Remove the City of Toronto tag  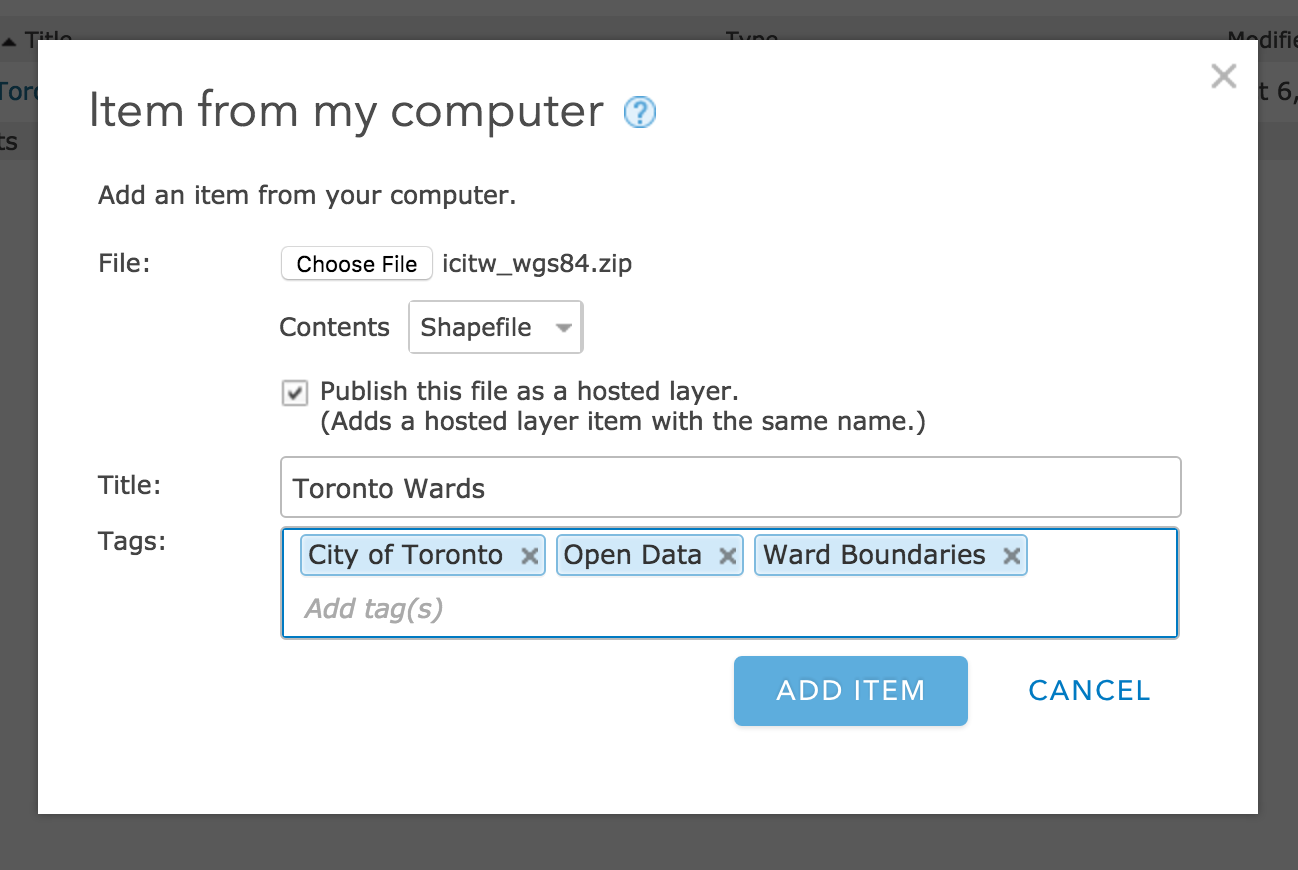point(530,556)
